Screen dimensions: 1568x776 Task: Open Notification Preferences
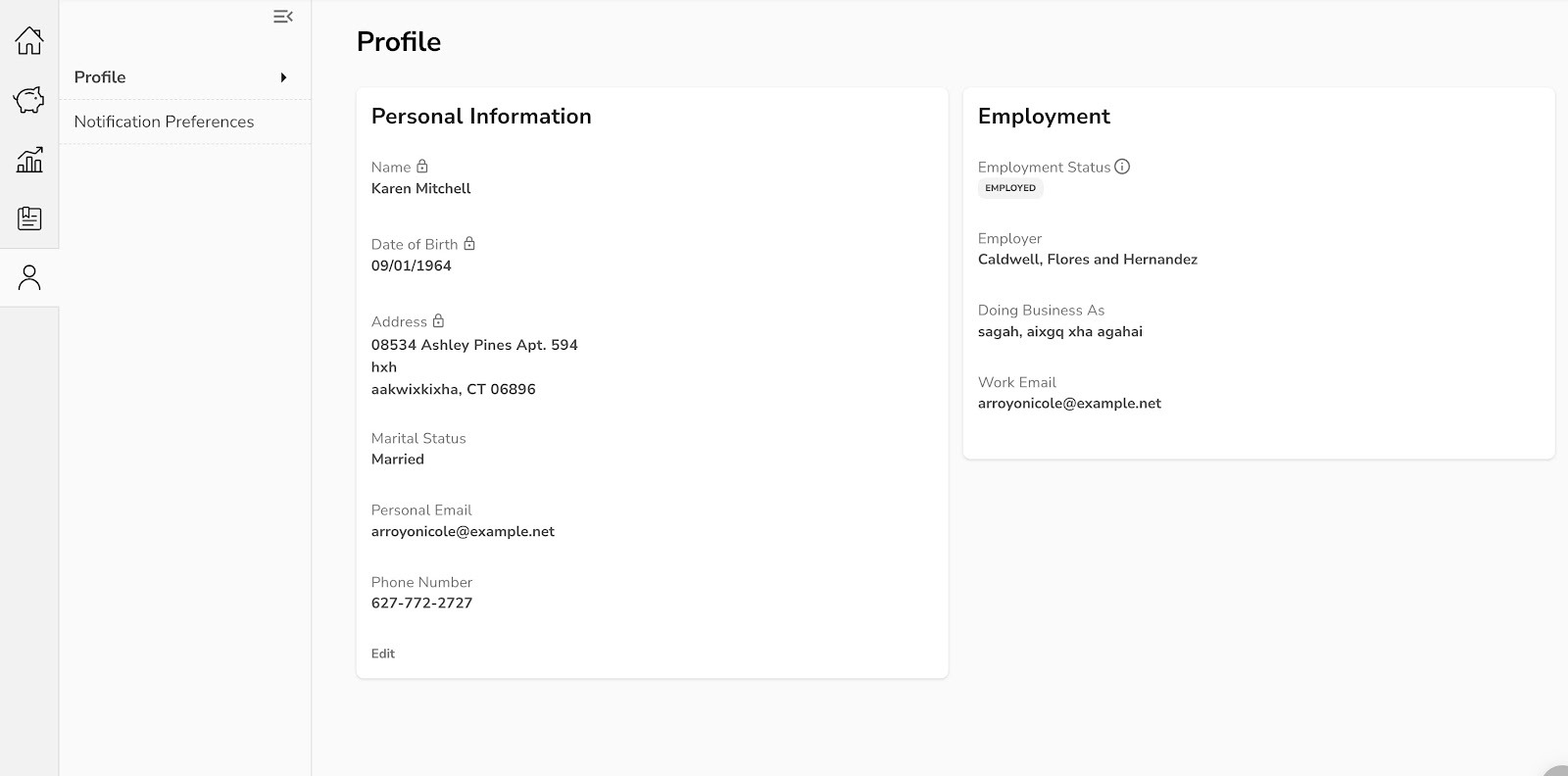164,121
